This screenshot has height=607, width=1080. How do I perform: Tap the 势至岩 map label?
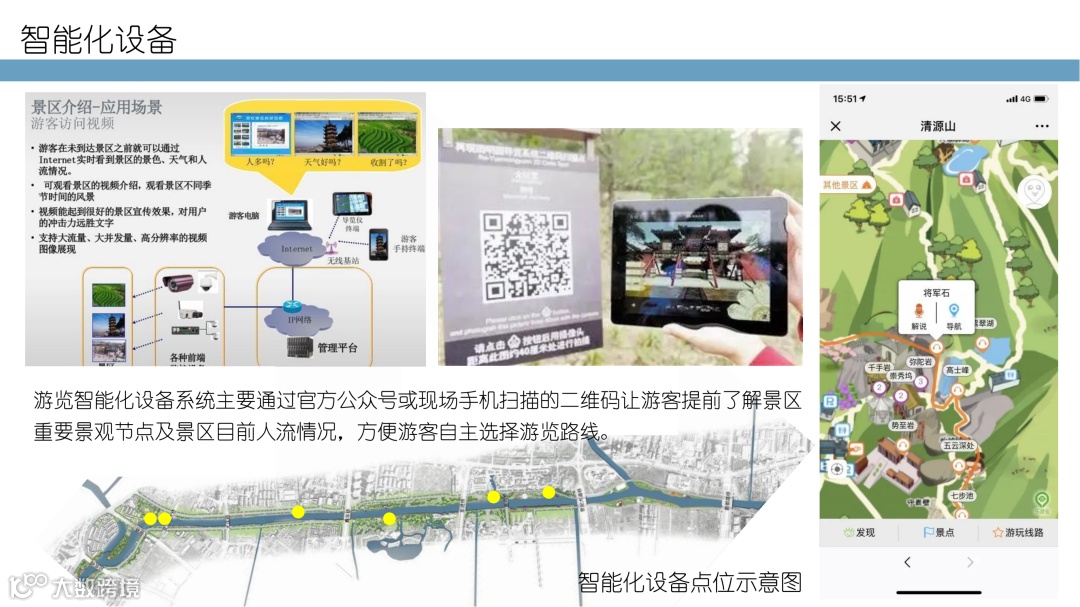tap(902, 425)
